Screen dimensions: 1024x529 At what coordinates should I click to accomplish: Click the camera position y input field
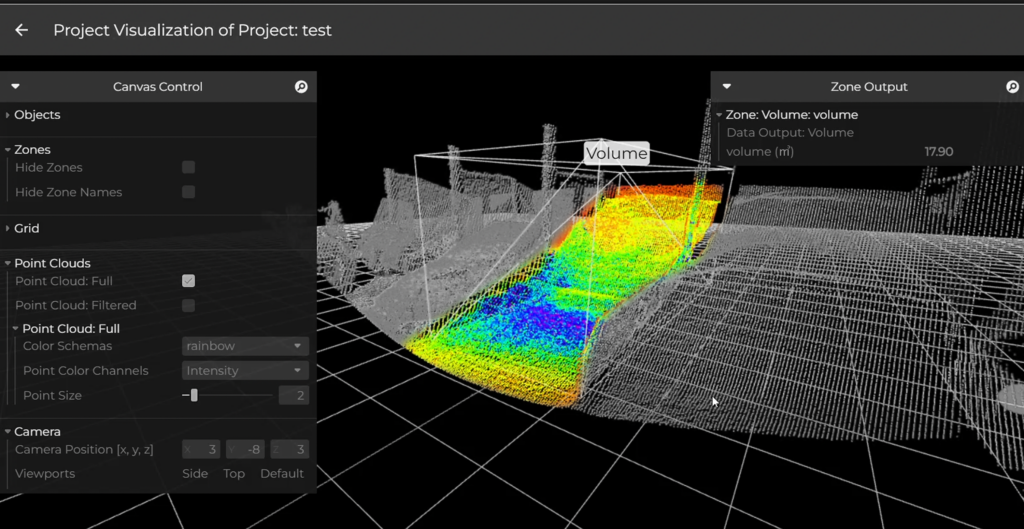[244, 450]
